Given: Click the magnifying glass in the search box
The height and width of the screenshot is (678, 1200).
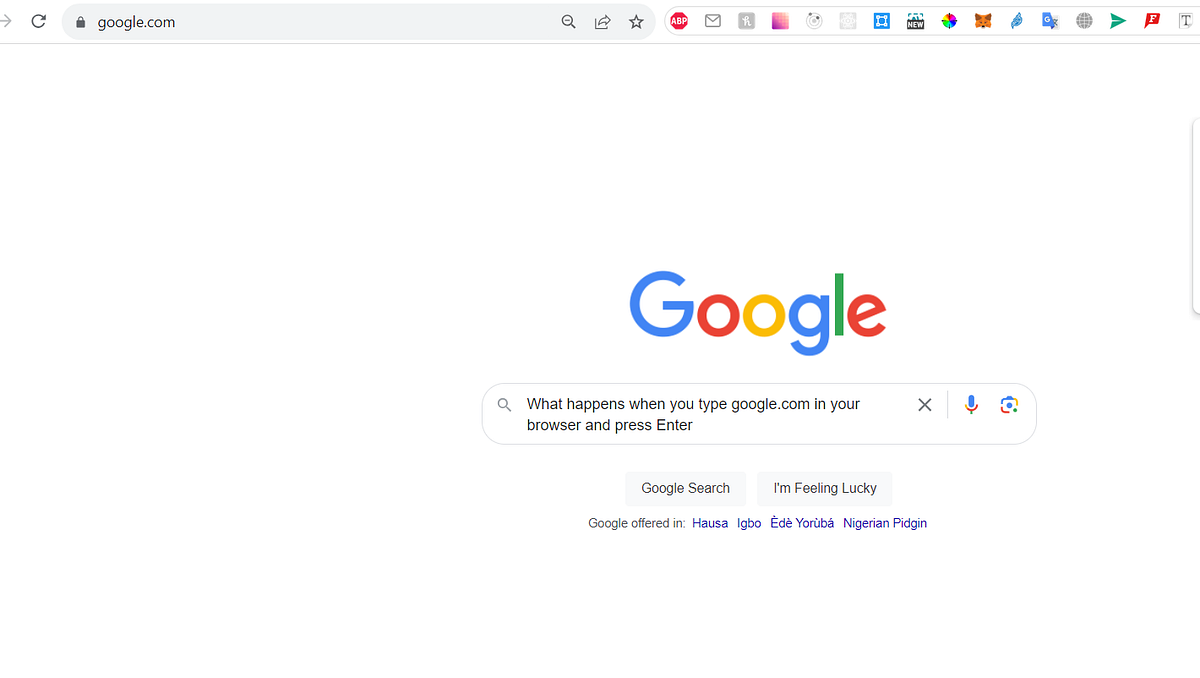Looking at the screenshot, I should tap(504, 404).
